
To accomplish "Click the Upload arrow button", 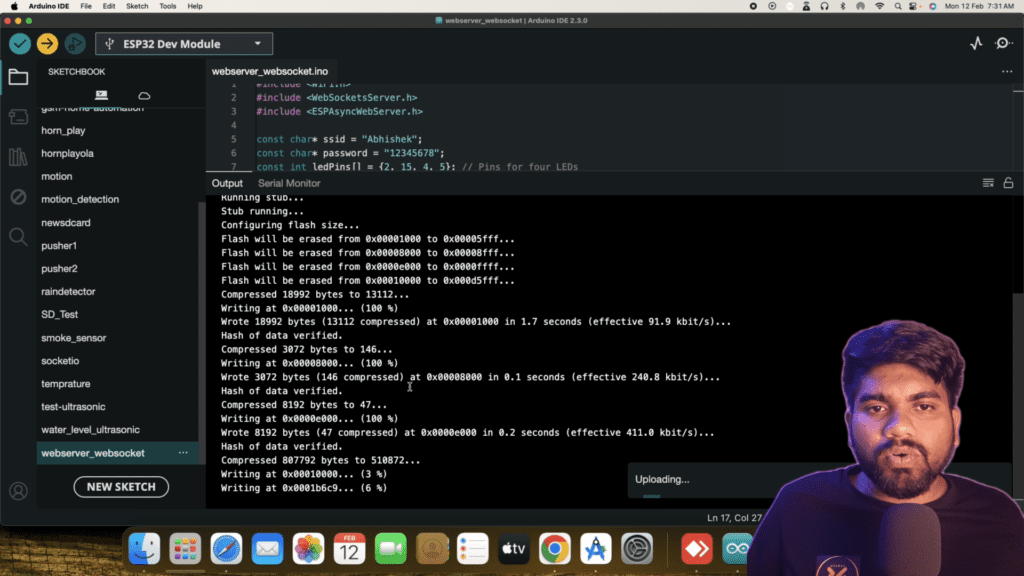I will coord(47,44).
